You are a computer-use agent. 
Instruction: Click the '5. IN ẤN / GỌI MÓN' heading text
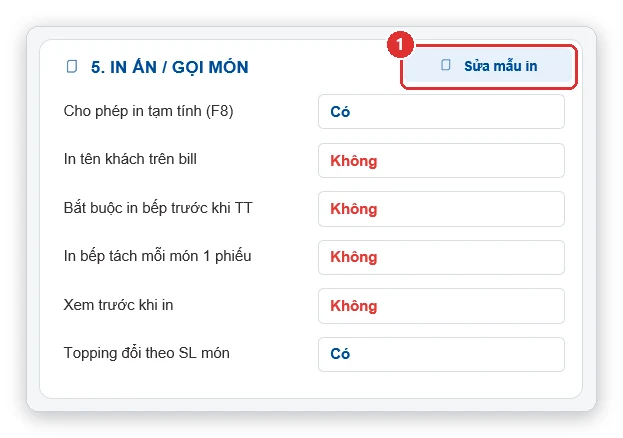[170, 67]
